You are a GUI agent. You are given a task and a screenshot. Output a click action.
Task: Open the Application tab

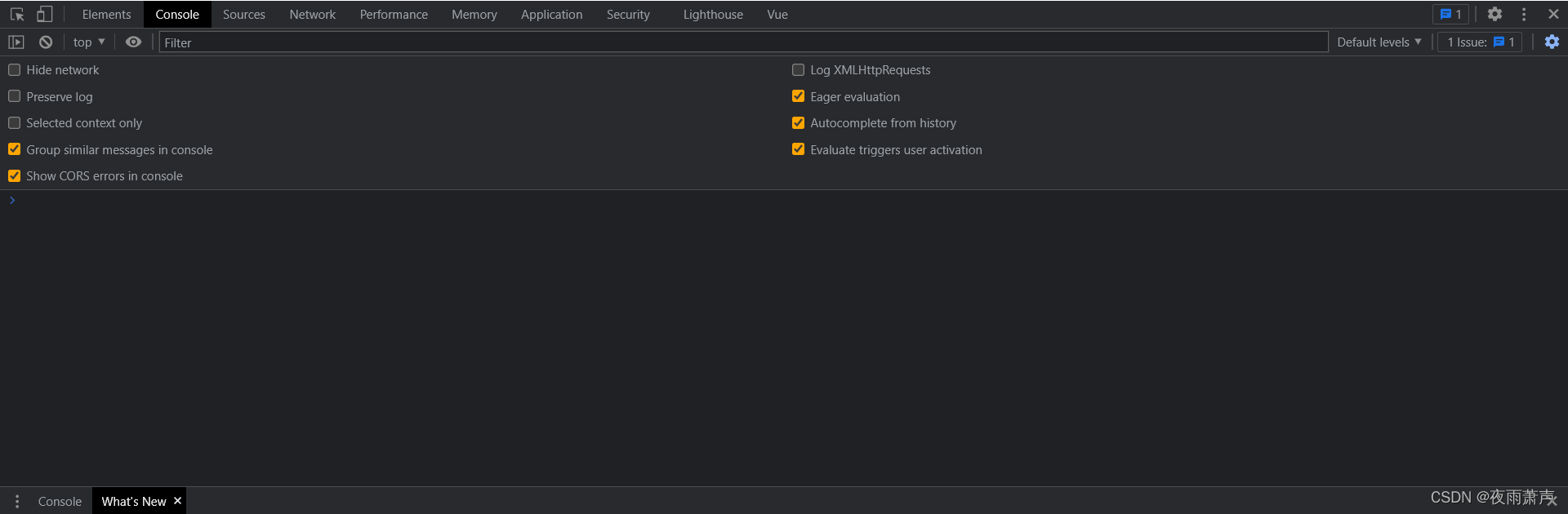[552, 15]
